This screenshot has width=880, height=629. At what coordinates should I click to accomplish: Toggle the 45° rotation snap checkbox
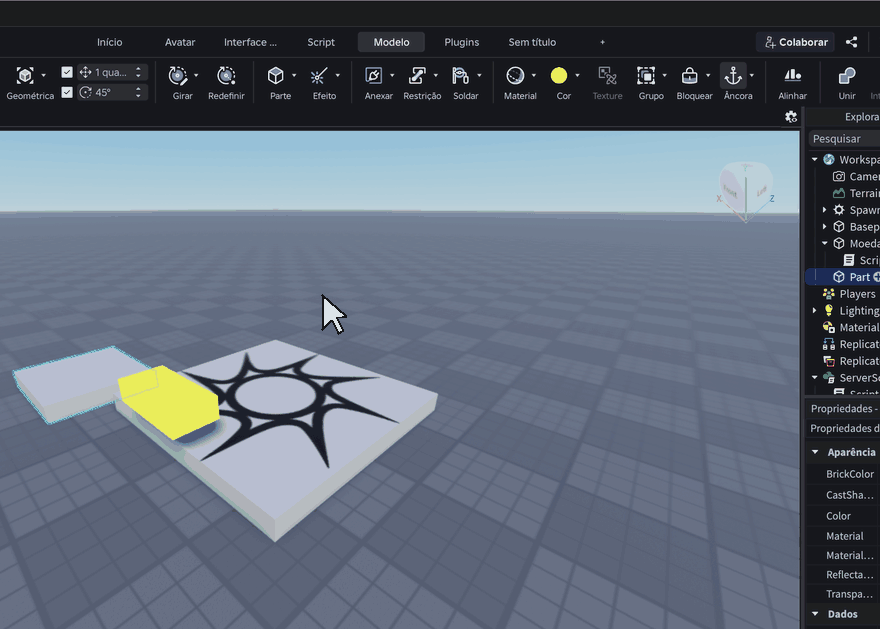tap(67, 92)
